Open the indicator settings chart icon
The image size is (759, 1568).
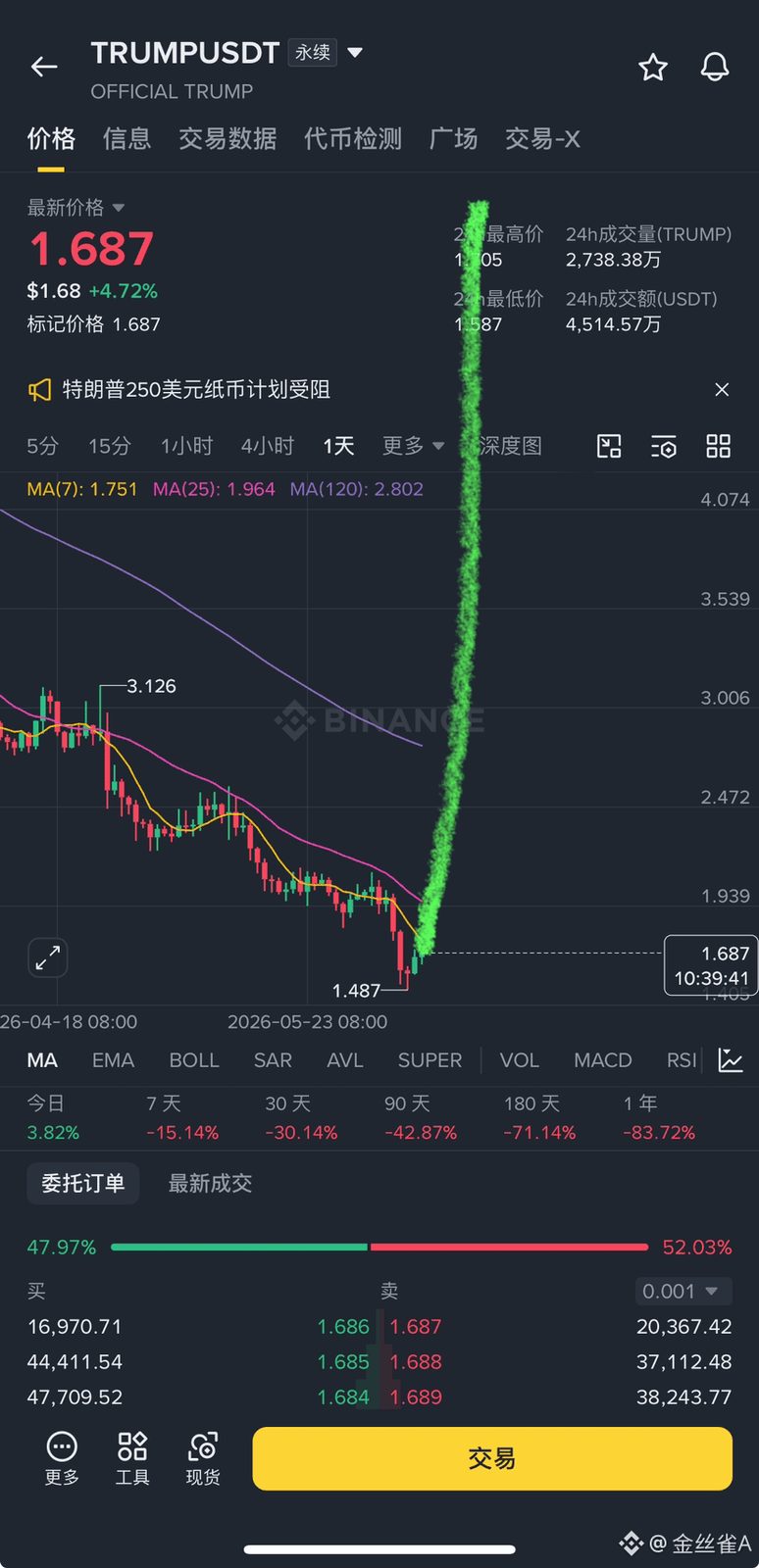731,1059
